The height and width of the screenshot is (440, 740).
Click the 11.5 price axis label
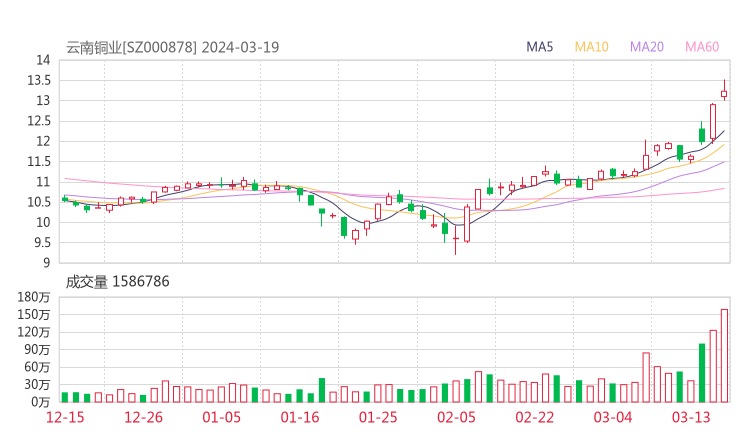pyautogui.click(x=39, y=161)
